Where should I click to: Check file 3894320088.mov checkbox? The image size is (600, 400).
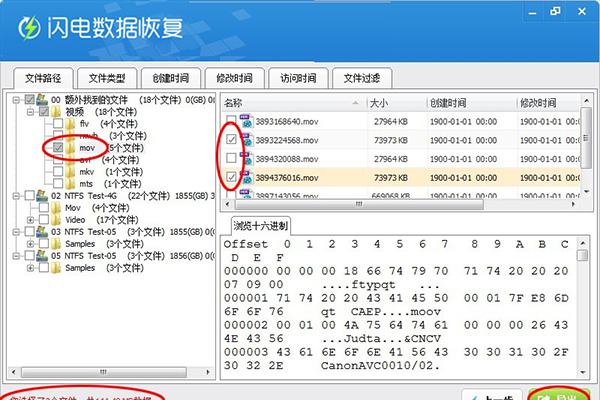[x=231, y=158]
